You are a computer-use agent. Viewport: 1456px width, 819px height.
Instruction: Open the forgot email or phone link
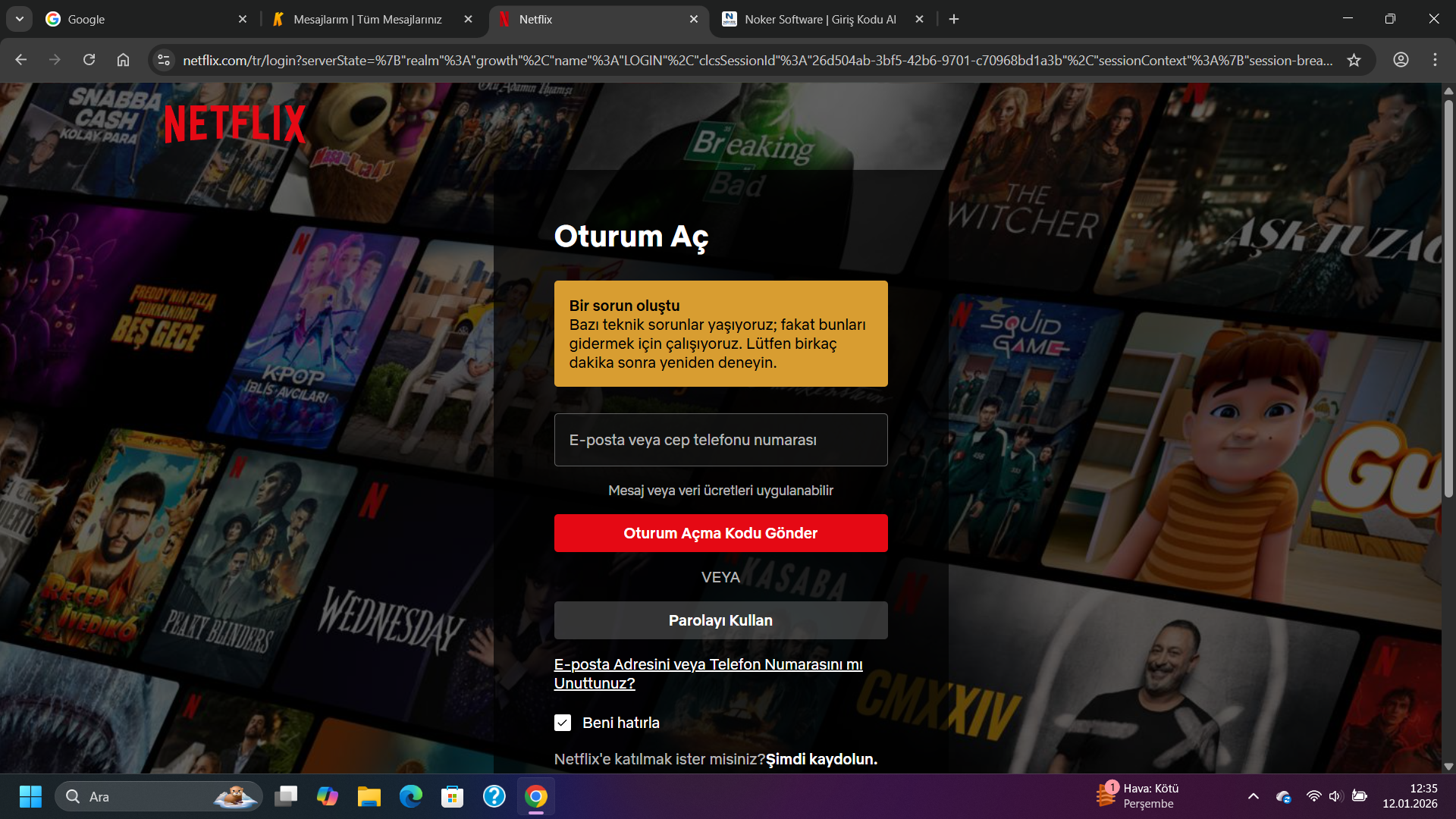tap(708, 673)
